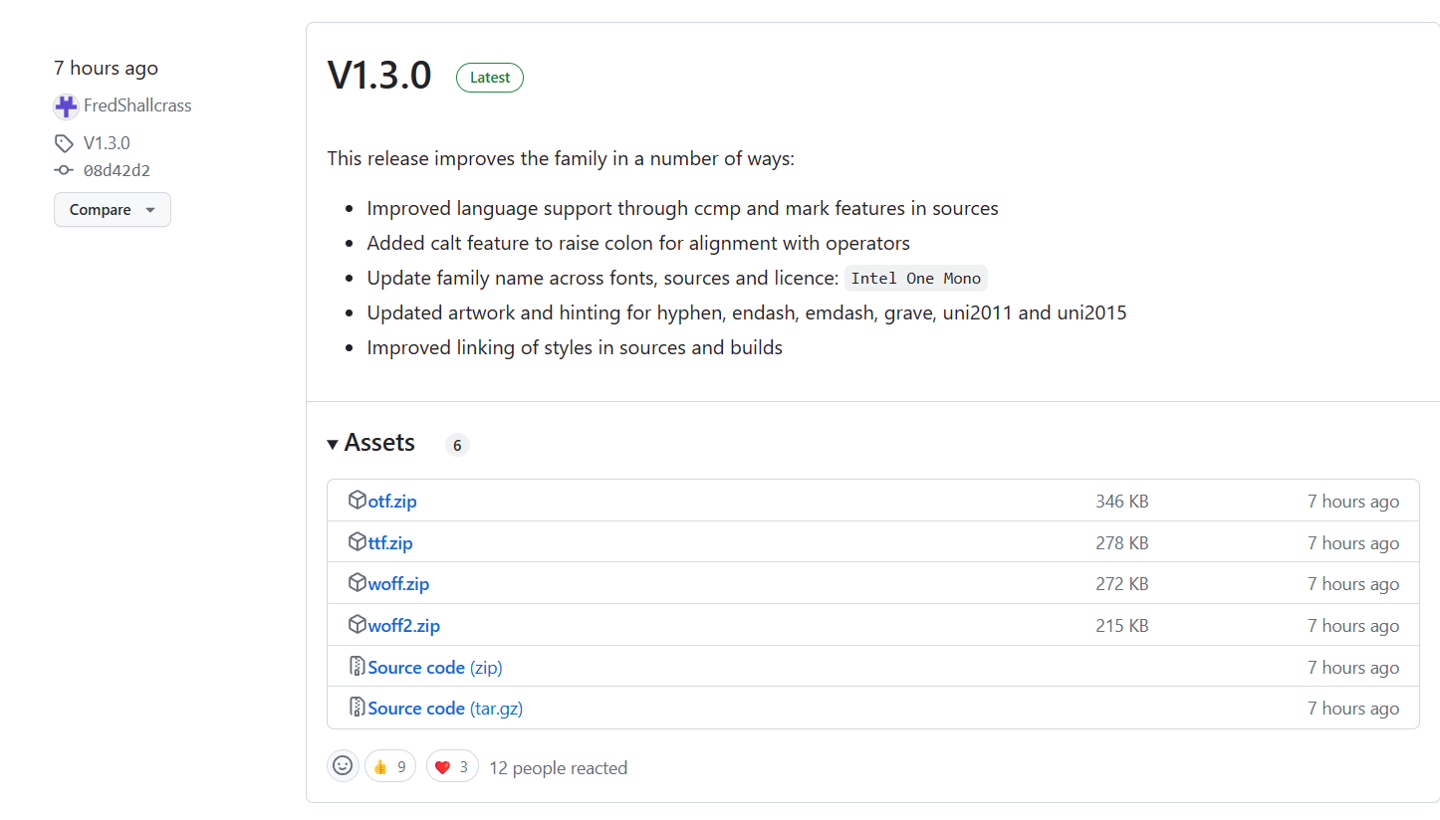The image size is (1440, 820).
Task: Toggle the thumbs-up reaction
Action: click(389, 765)
